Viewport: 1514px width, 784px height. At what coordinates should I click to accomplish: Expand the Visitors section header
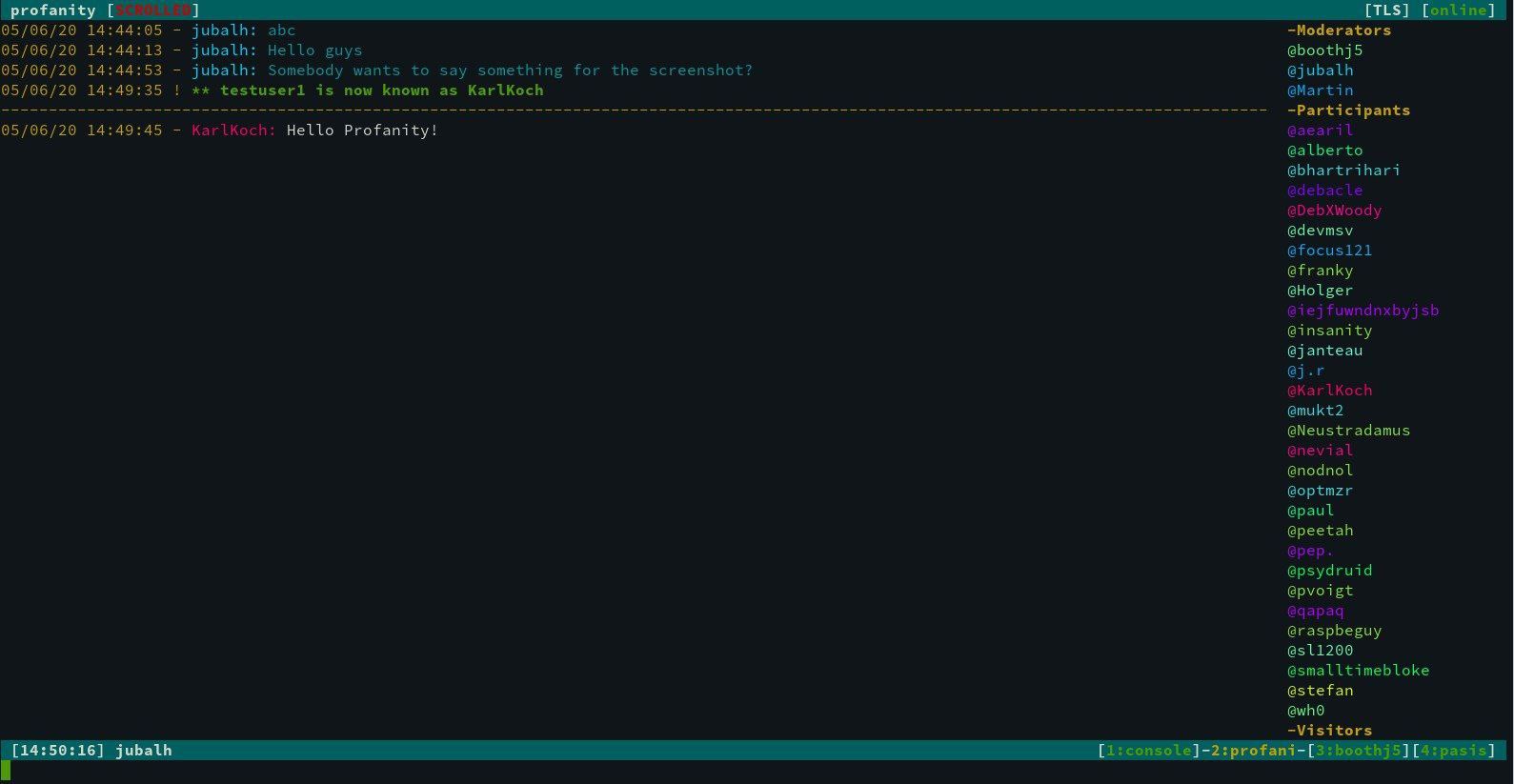click(x=1330, y=730)
